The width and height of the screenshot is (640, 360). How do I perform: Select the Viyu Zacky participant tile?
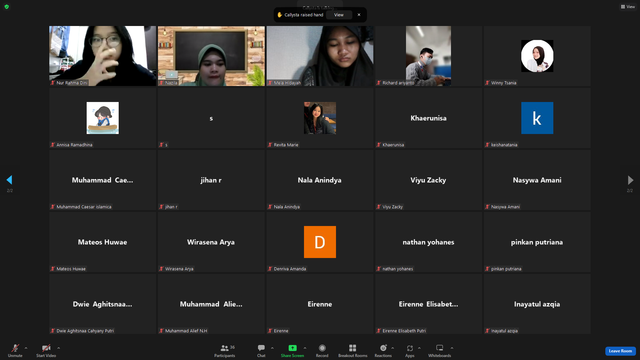428,180
